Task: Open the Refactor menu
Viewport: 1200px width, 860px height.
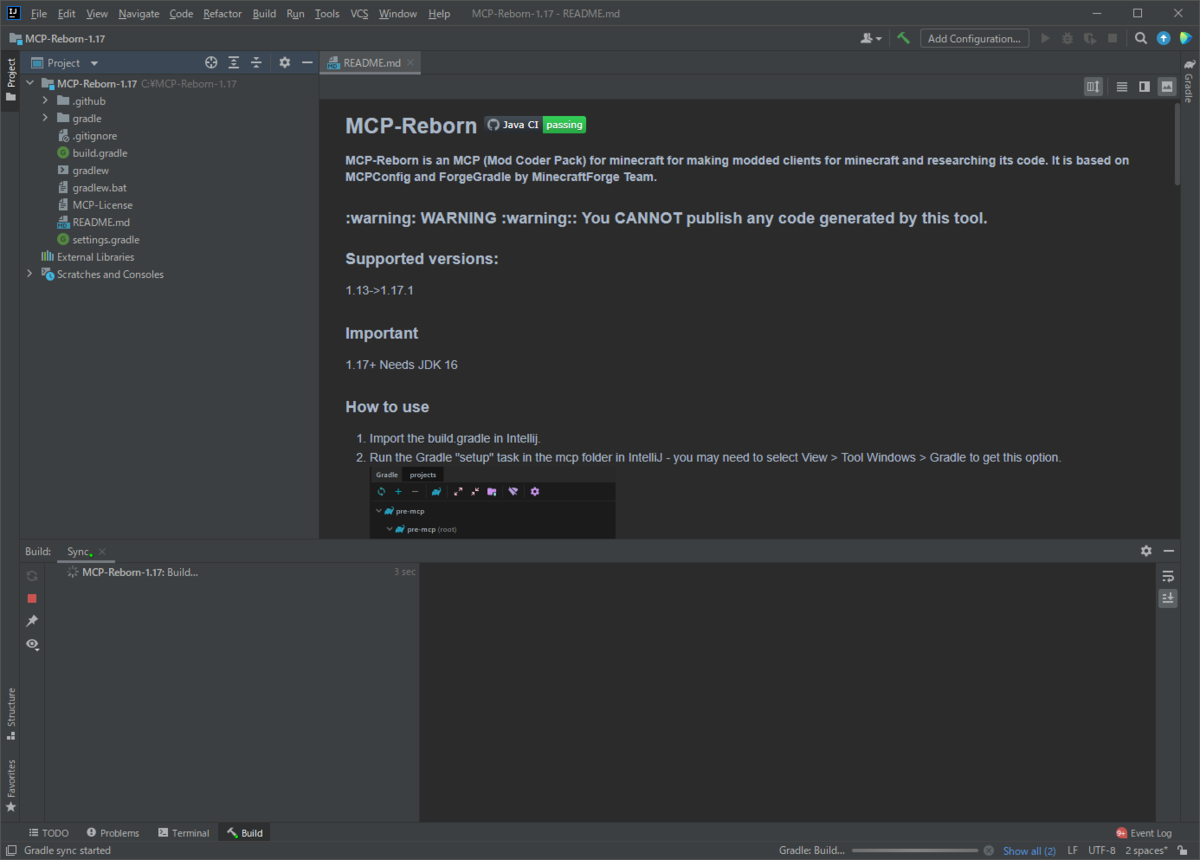Action: pos(222,14)
